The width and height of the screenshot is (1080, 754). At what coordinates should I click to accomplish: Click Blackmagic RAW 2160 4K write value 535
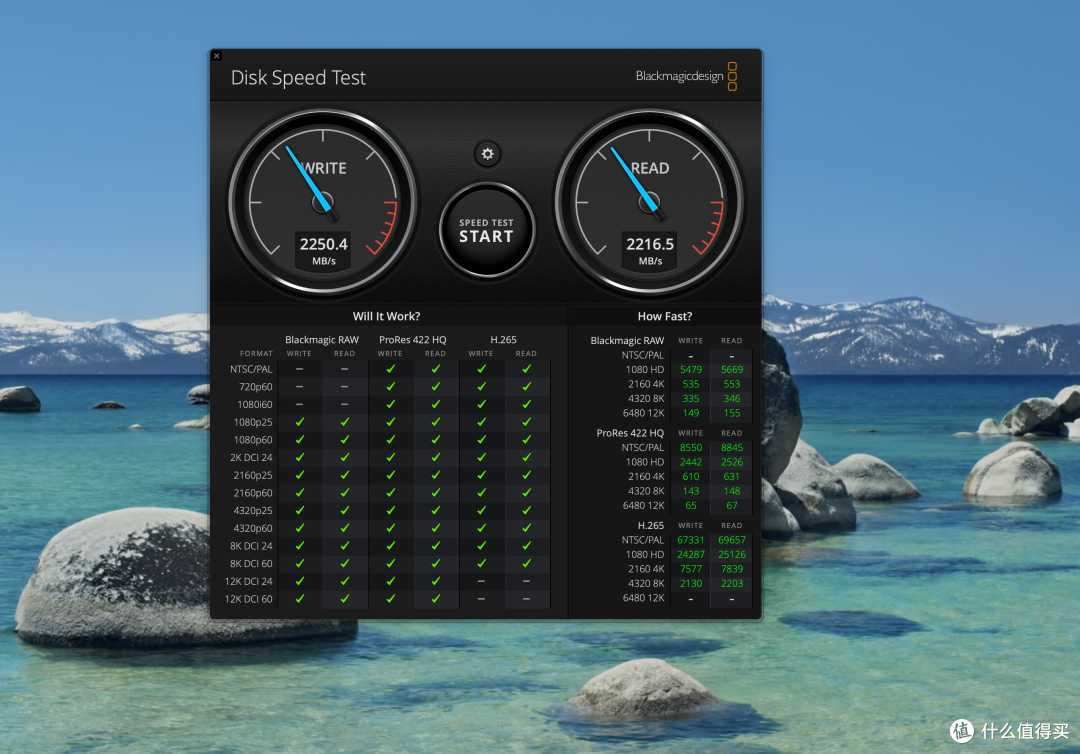pyautogui.click(x=691, y=384)
